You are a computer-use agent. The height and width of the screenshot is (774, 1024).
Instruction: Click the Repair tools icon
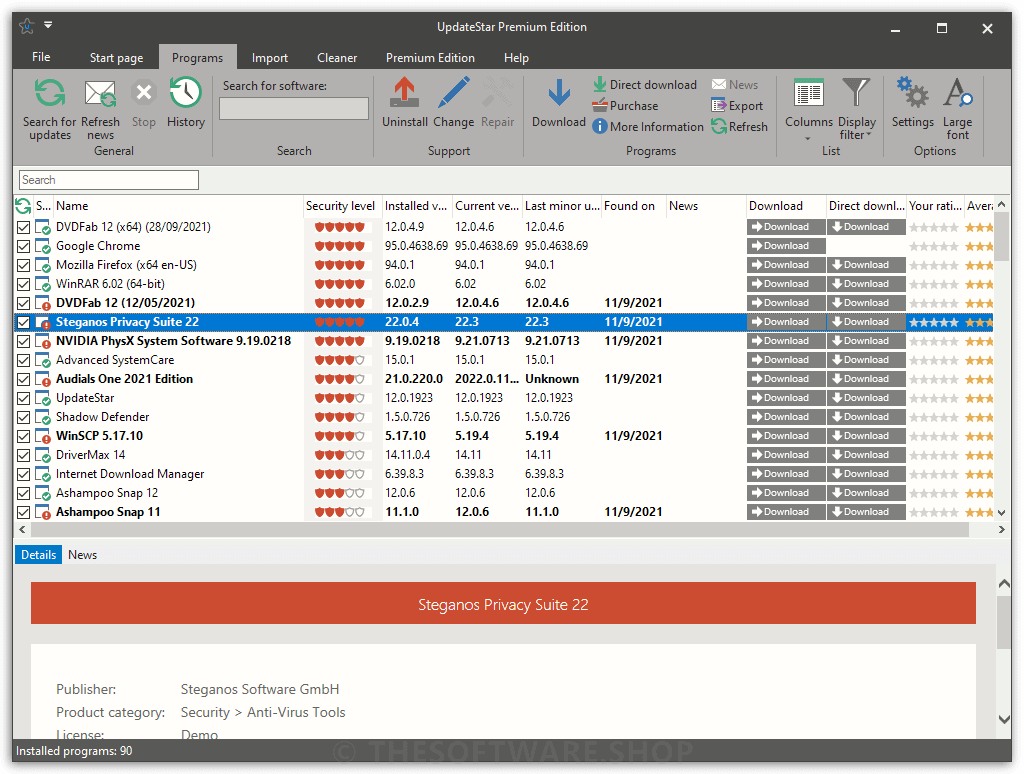tap(498, 92)
